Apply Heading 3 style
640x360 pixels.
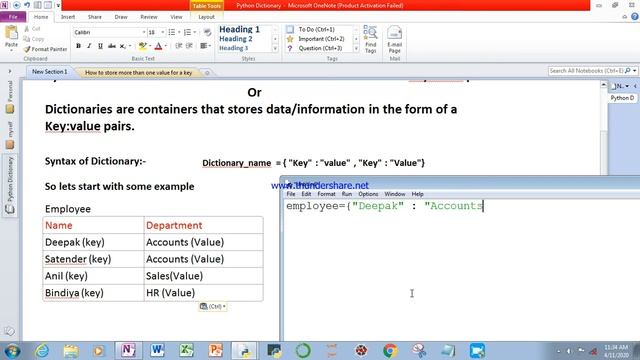[x=233, y=48]
